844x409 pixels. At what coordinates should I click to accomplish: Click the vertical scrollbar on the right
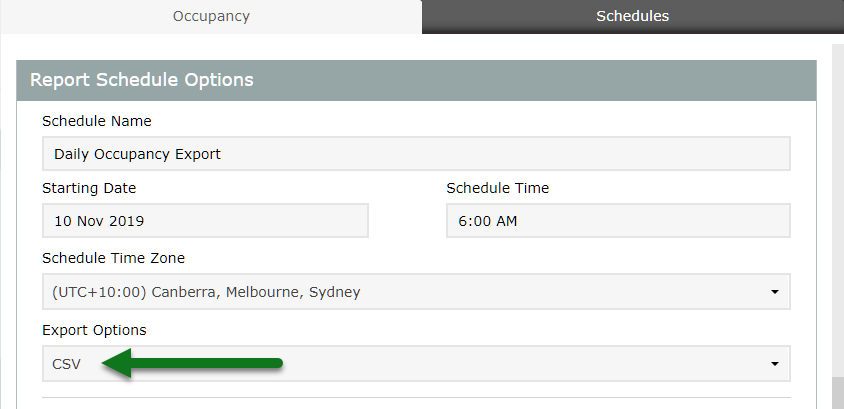point(838,200)
